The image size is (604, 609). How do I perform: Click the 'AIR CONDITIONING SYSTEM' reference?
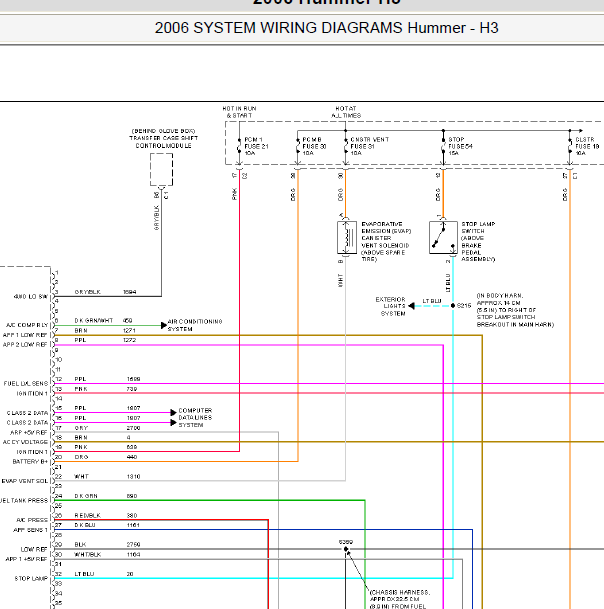(x=195, y=325)
